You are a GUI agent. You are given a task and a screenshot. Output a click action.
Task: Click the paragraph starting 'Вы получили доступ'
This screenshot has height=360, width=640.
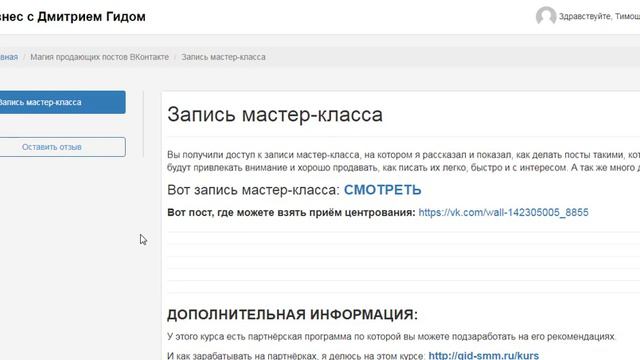[x=403, y=161]
